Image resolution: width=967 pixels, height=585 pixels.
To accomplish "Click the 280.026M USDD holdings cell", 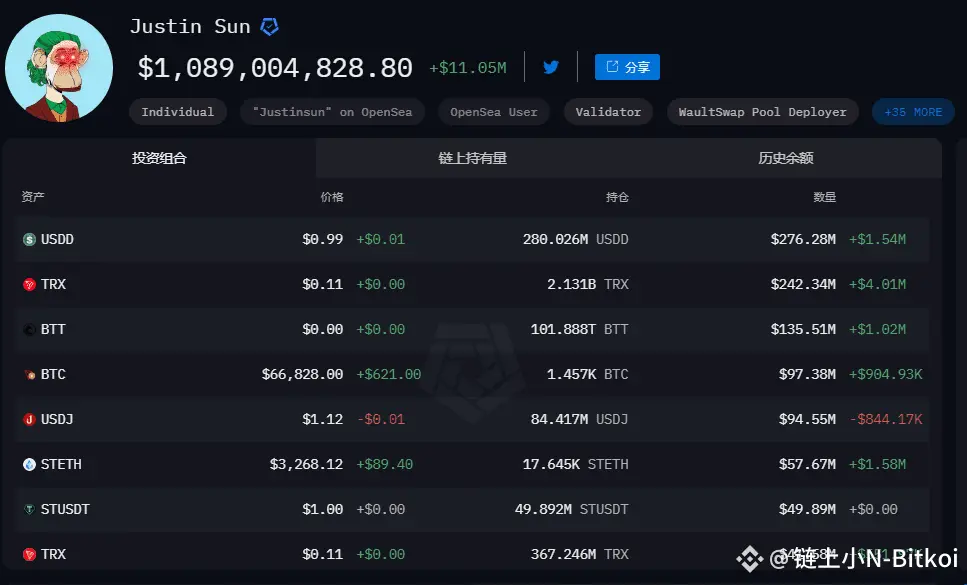I will click(x=575, y=239).
